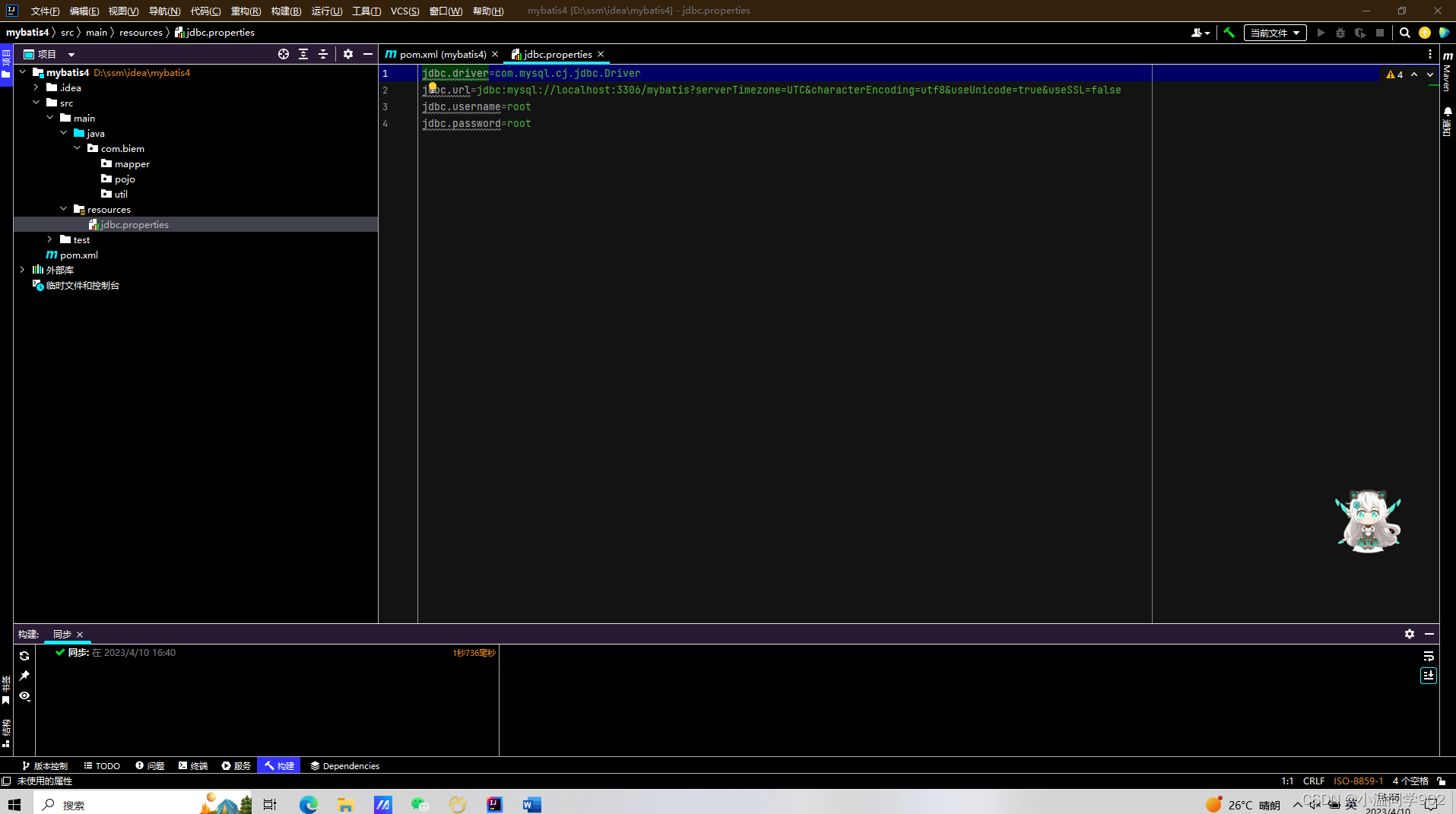Screen dimensions: 1456x814
Task: Open the 当前文件 run configuration dropdown
Action: coord(1274,33)
